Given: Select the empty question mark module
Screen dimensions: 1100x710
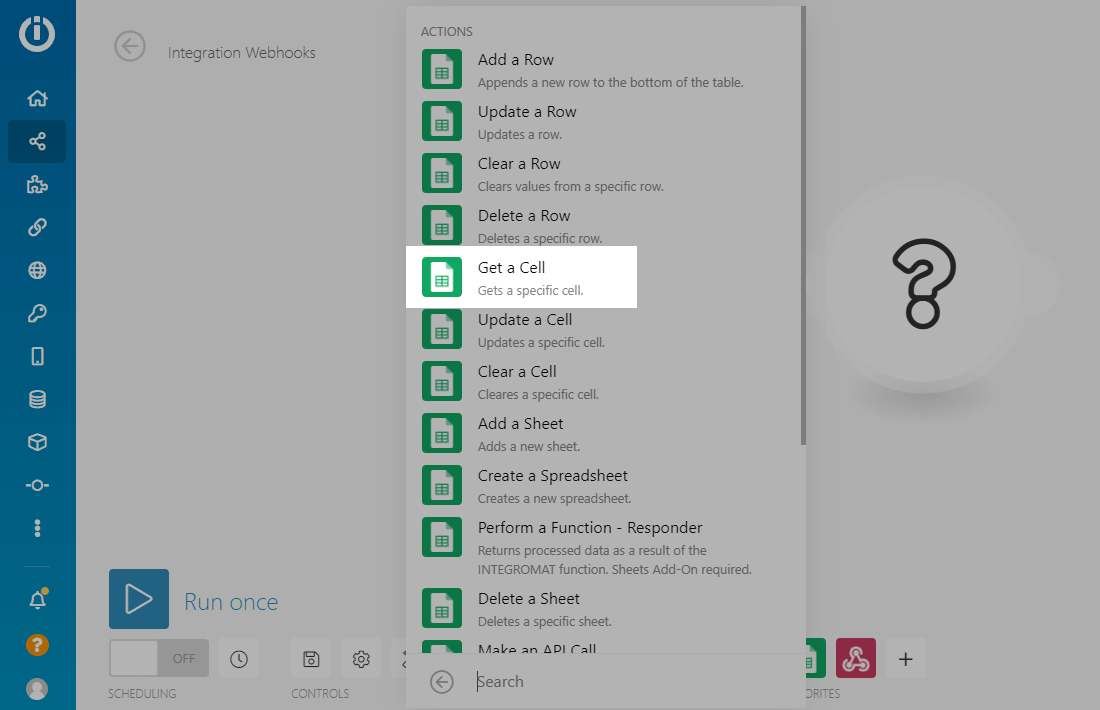Looking at the screenshot, I should [x=923, y=283].
